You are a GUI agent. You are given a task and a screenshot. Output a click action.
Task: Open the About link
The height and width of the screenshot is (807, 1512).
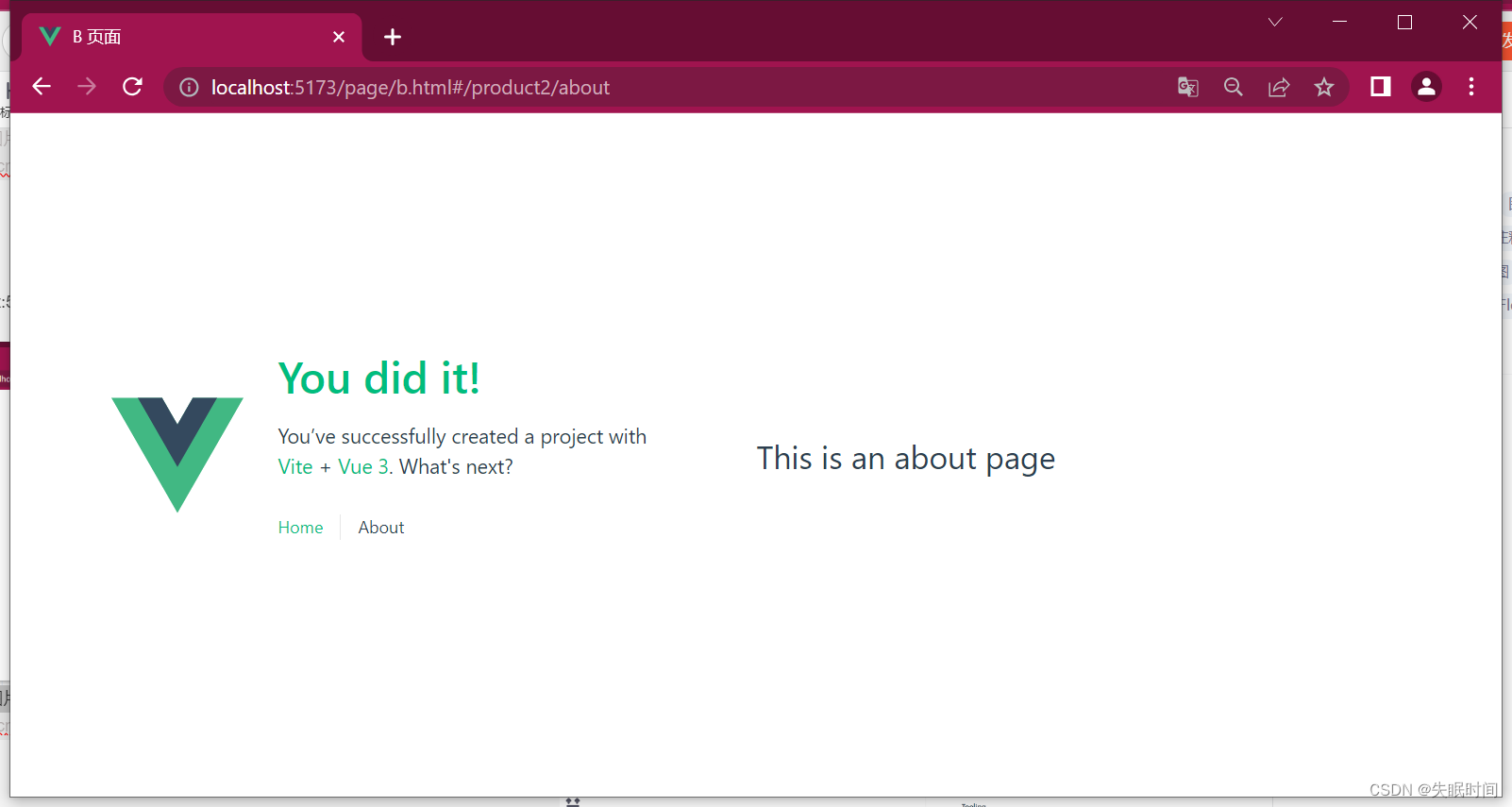click(x=381, y=528)
